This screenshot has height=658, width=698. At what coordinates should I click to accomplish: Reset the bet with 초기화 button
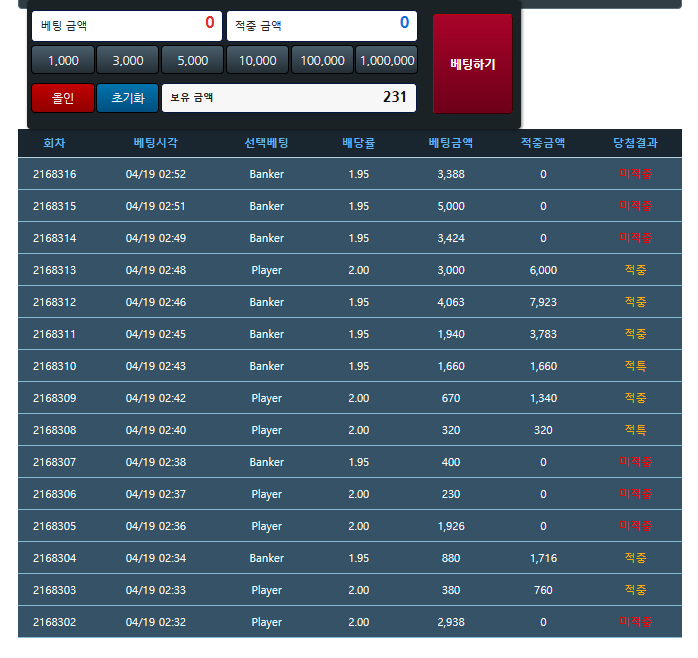pyautogui.click(x=128, y=98)
